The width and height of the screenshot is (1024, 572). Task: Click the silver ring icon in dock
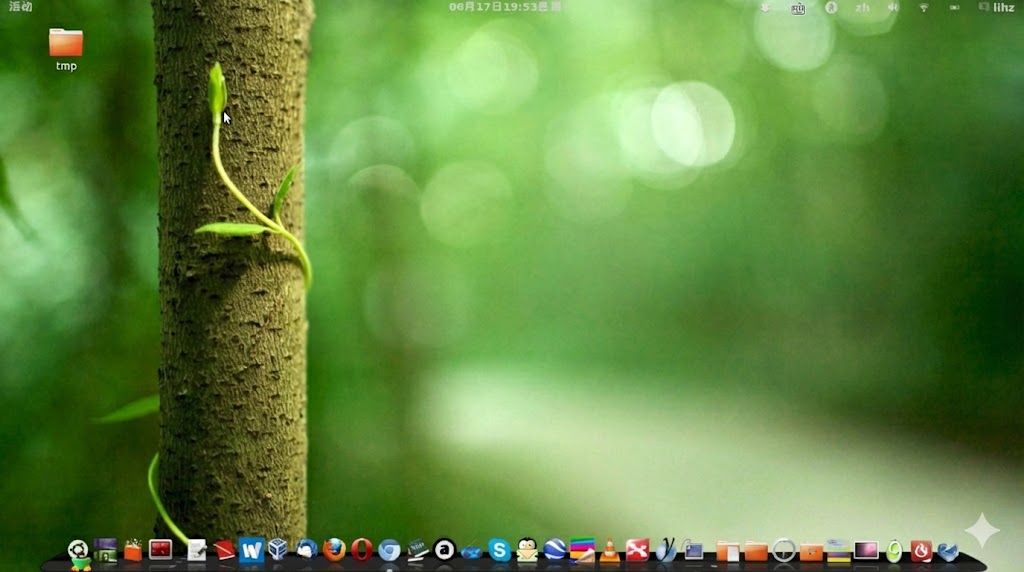[784, 550]
